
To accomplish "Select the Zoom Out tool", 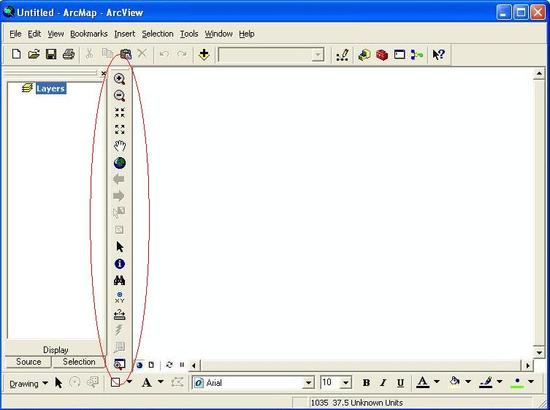I will 120,95.
